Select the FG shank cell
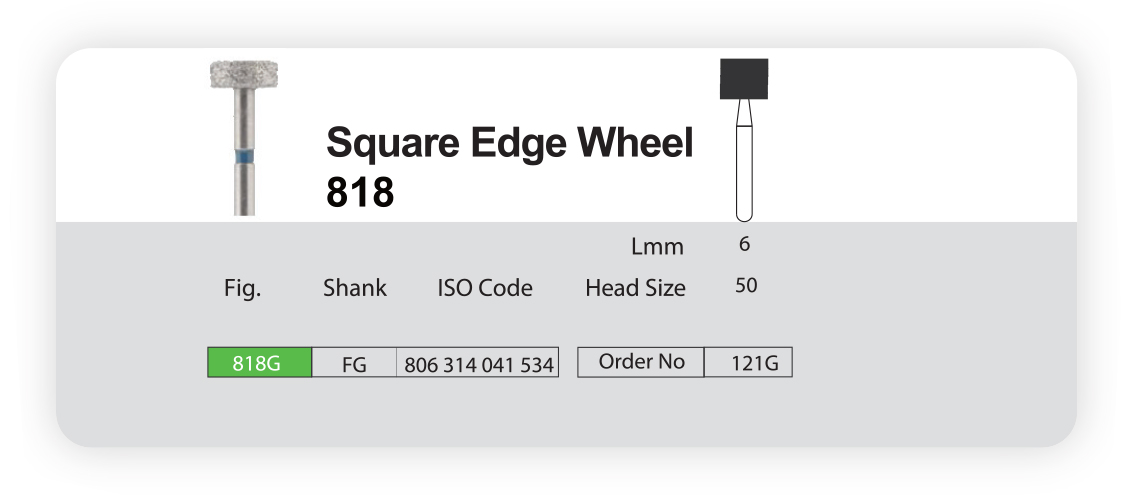The height and width of the screenshot is (495, 1136). [354, 364]
